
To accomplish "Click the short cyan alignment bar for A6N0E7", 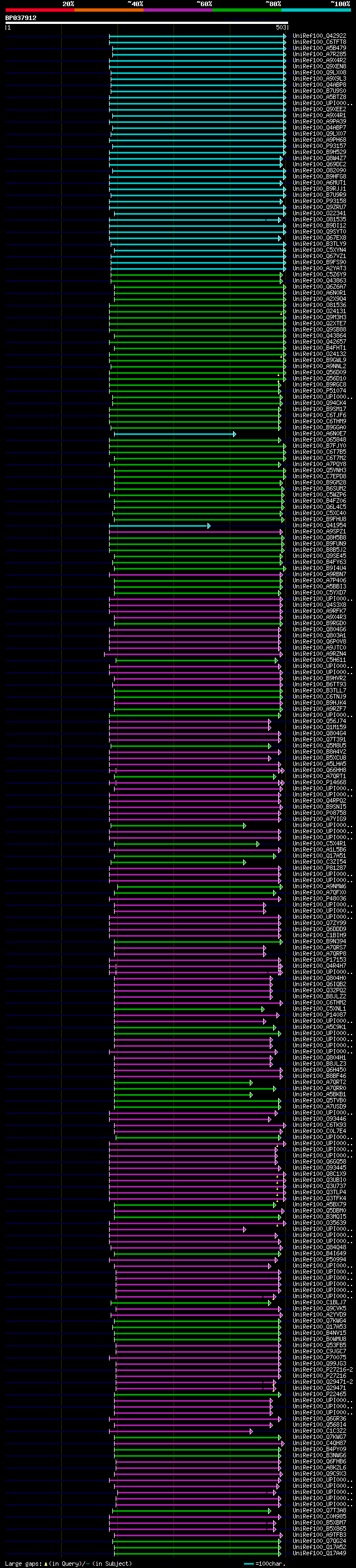I will coord(175,434).
